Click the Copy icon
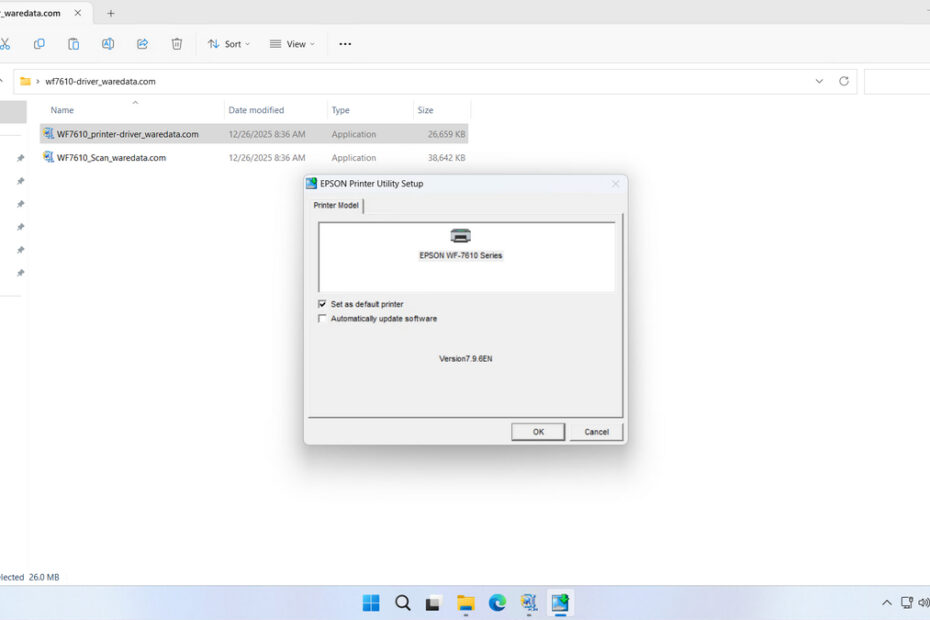 coord(40,44)
